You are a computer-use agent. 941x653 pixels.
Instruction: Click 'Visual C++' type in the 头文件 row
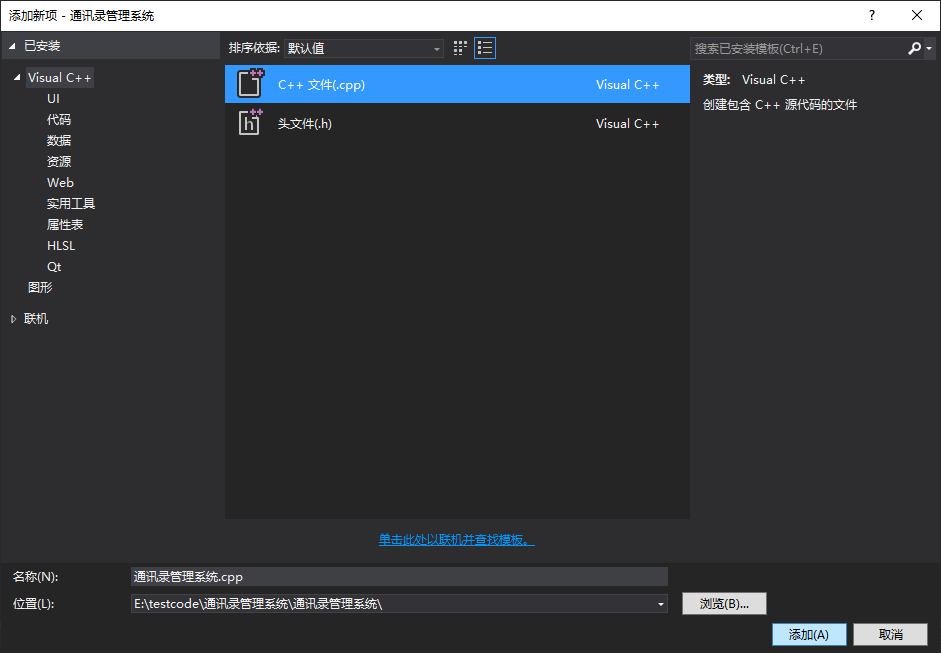tap(627, 124)
